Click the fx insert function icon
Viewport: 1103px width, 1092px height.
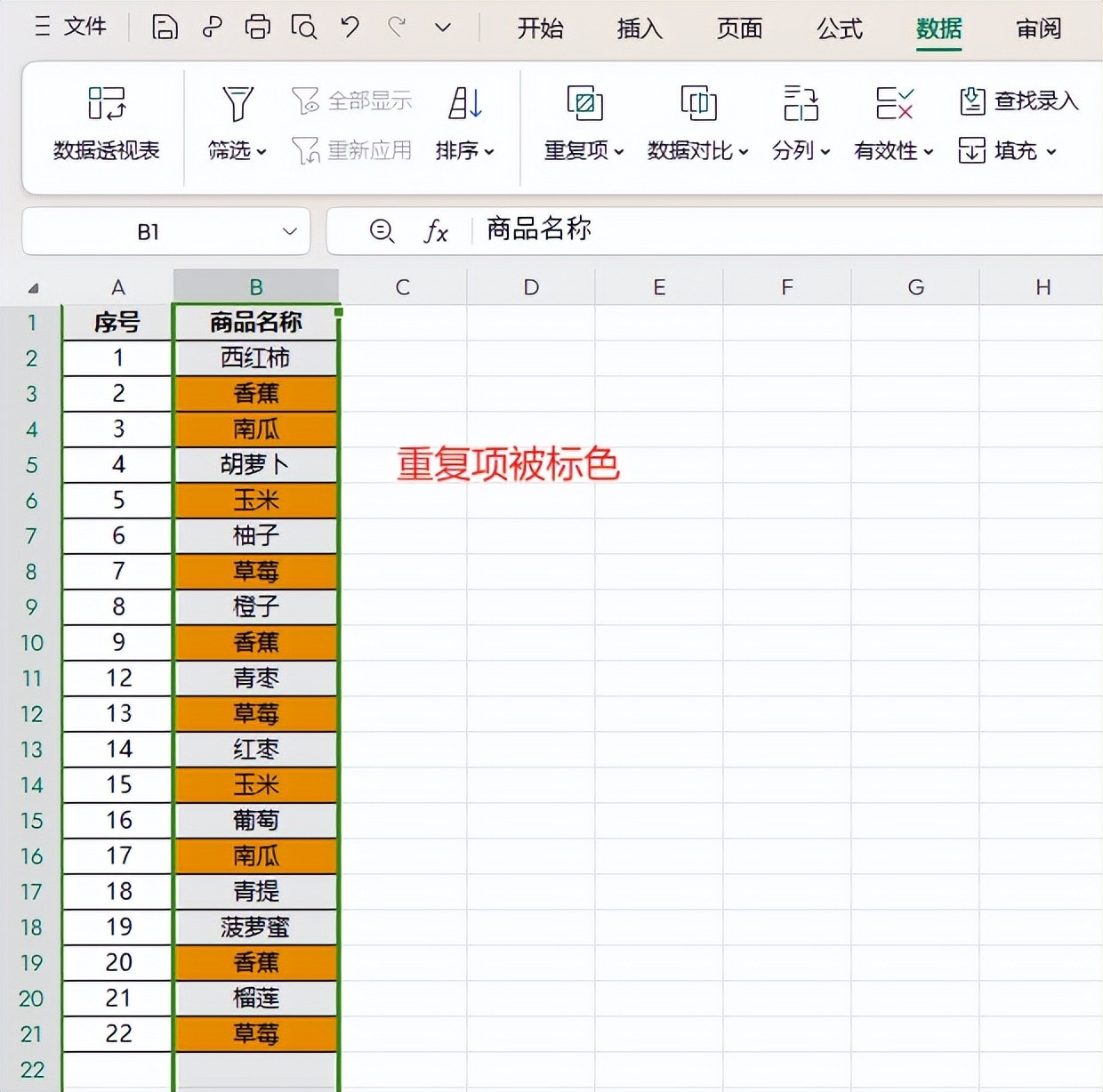[435, 231]
